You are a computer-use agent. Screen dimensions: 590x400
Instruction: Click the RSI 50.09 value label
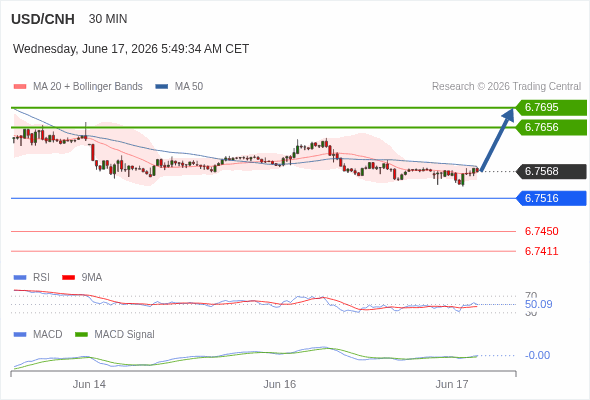(538, 304)
